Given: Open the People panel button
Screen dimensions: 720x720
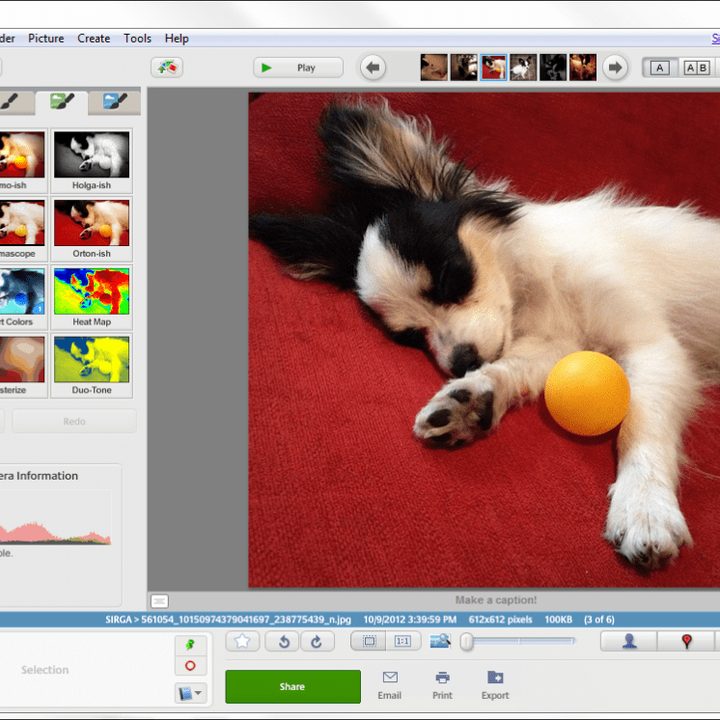Looking at the screenshot, I should tap(629, 642).
